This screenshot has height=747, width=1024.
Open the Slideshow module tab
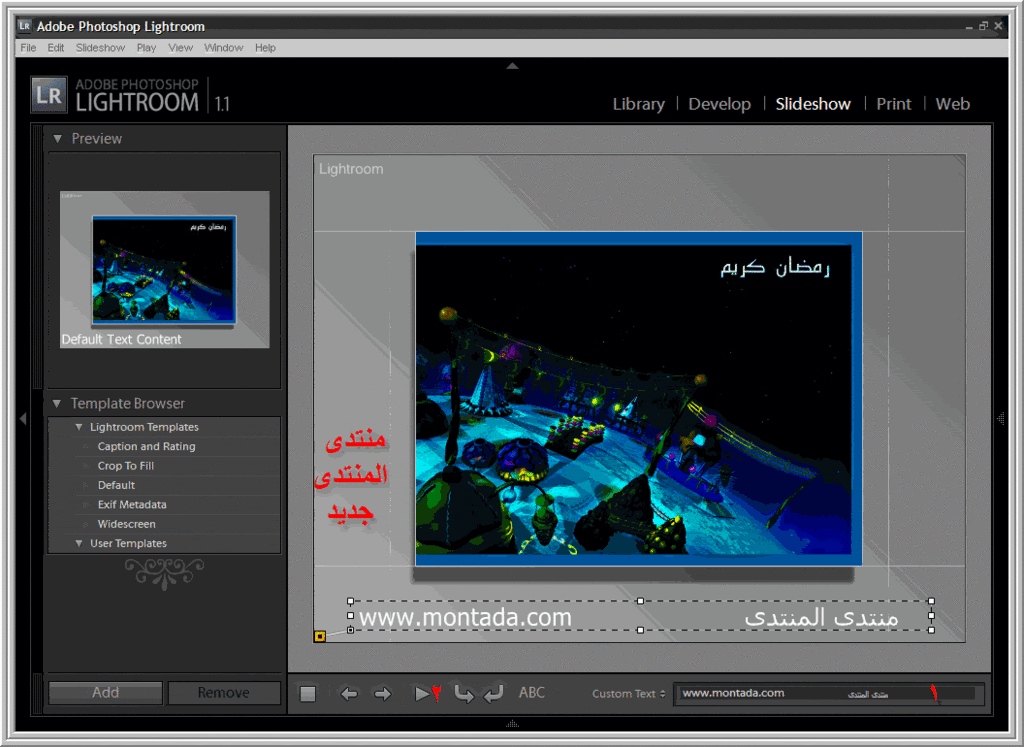pyautogui.click(x=813, y=104)
